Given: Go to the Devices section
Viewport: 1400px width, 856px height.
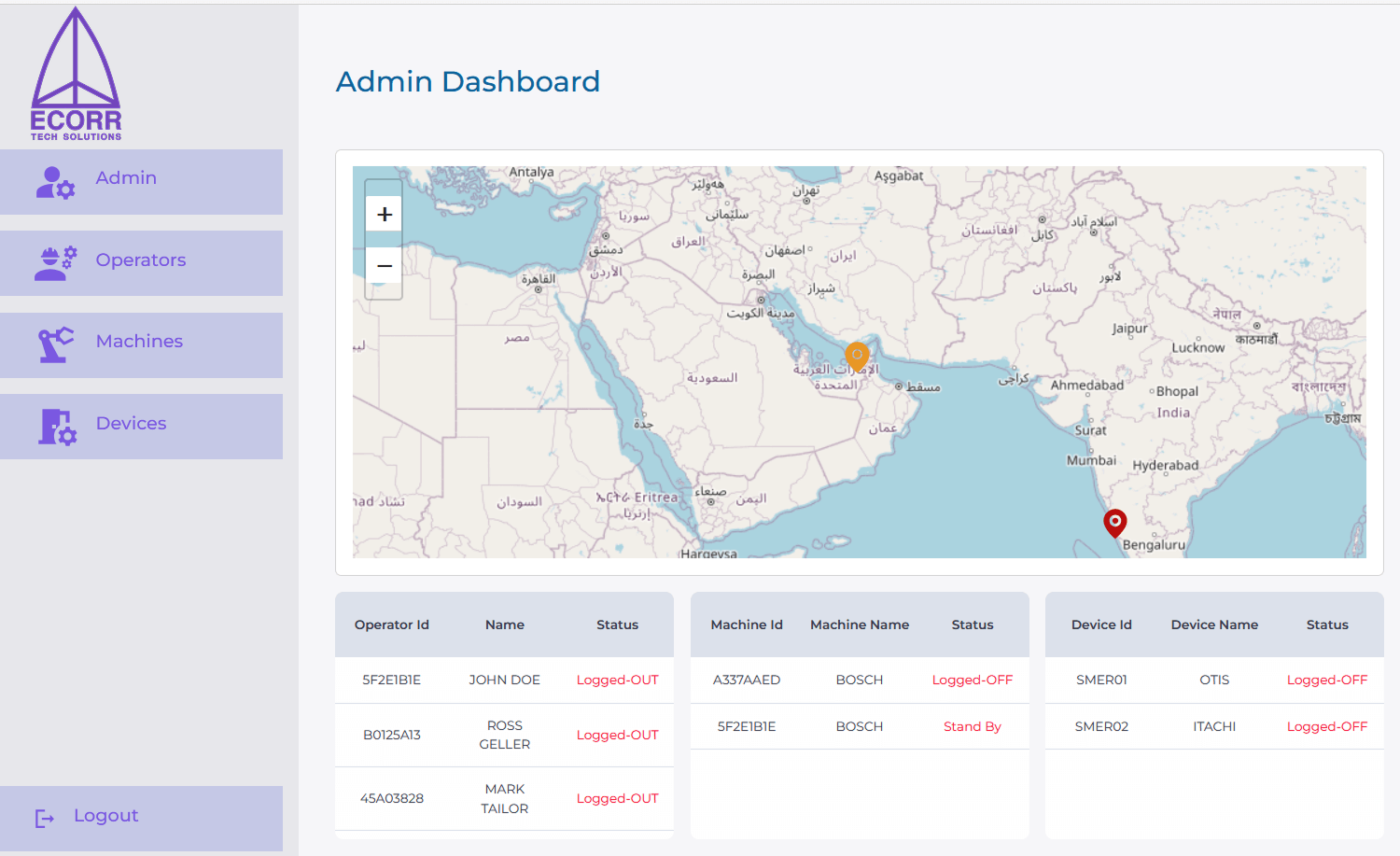Looking at the screenshot, I should point(131,424).
